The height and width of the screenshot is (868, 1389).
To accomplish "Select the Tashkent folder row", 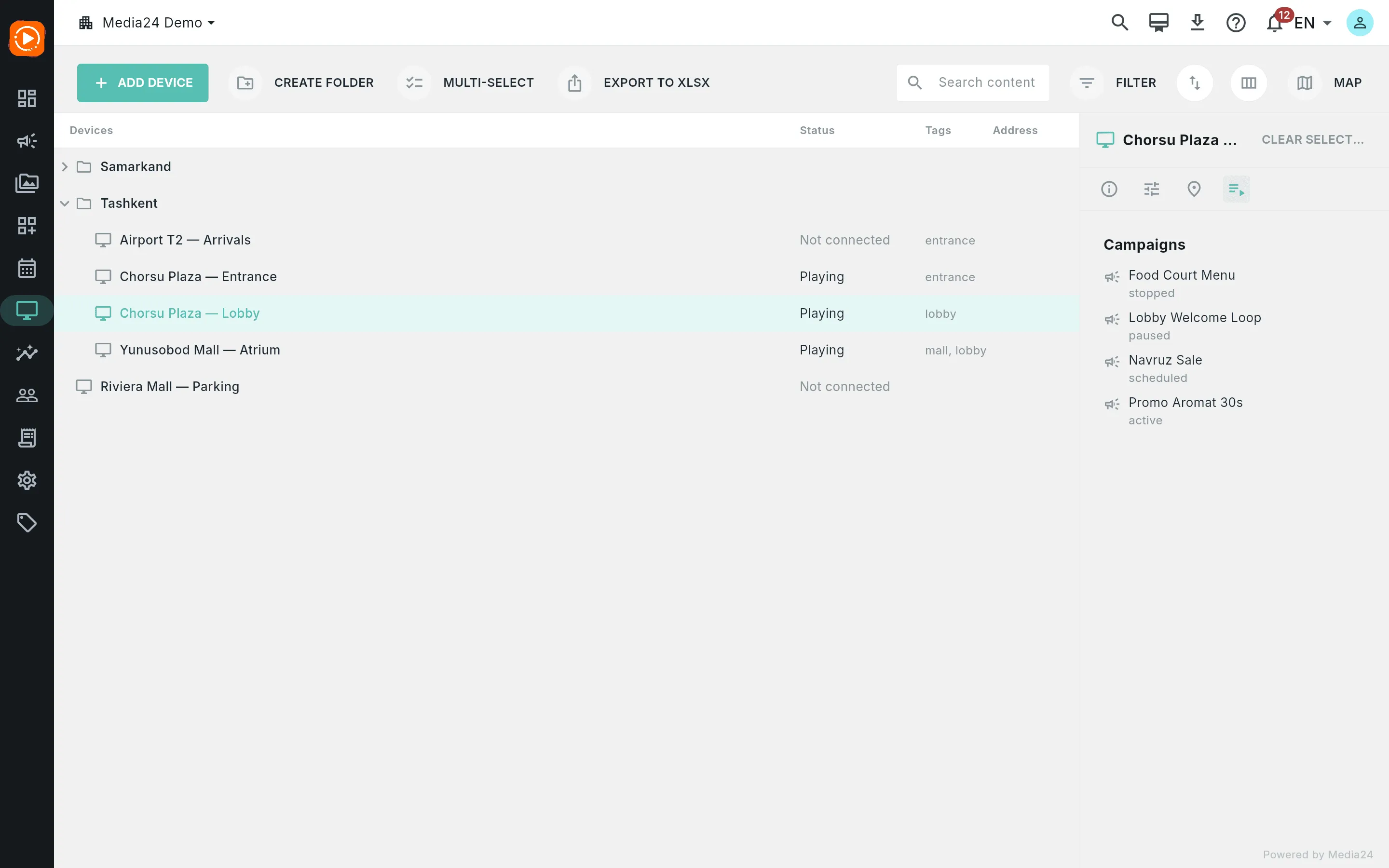I will point(567,203).
